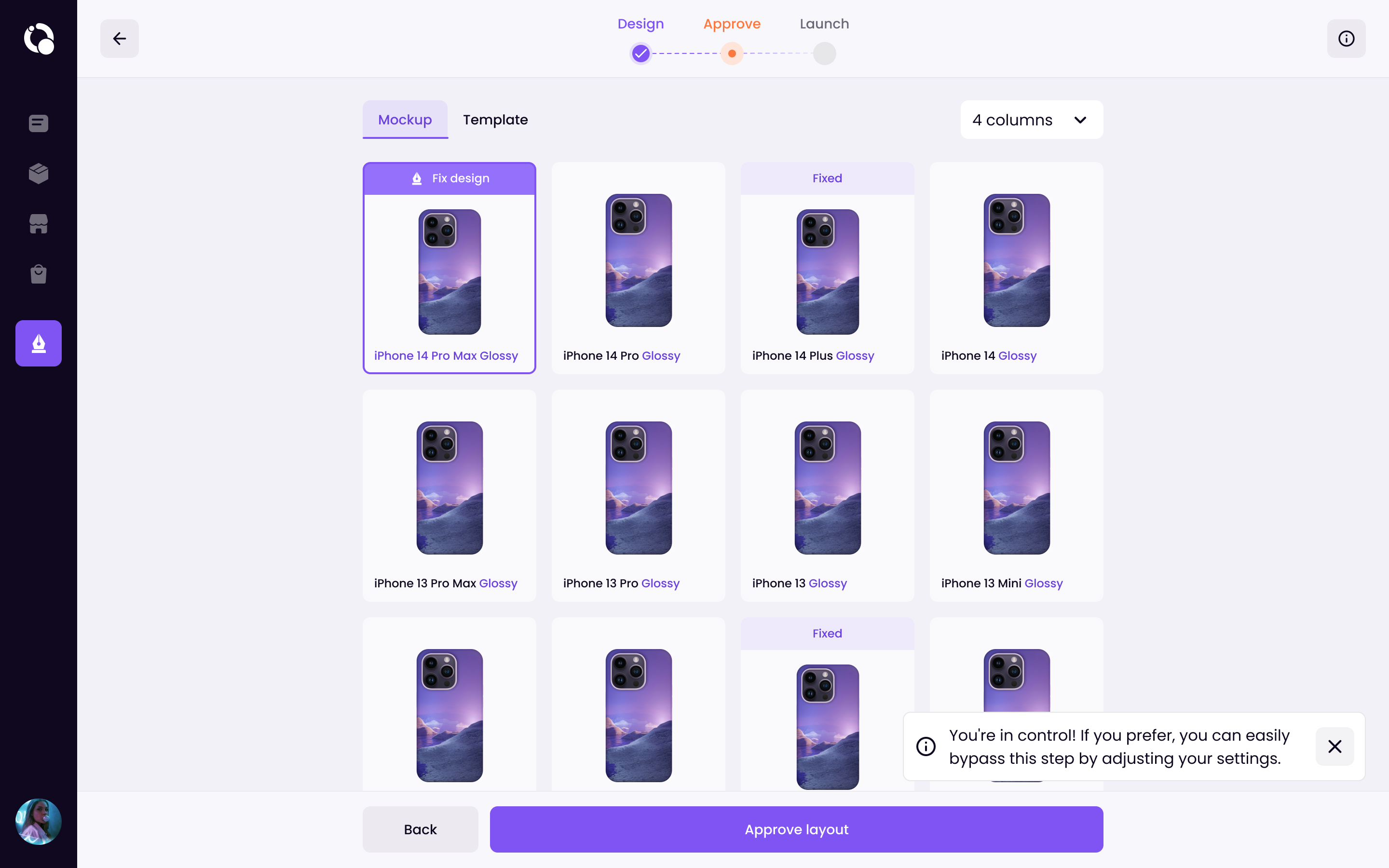Select the Launch step circle
The image size is (1389, 868).
click(x=824, y=54)
